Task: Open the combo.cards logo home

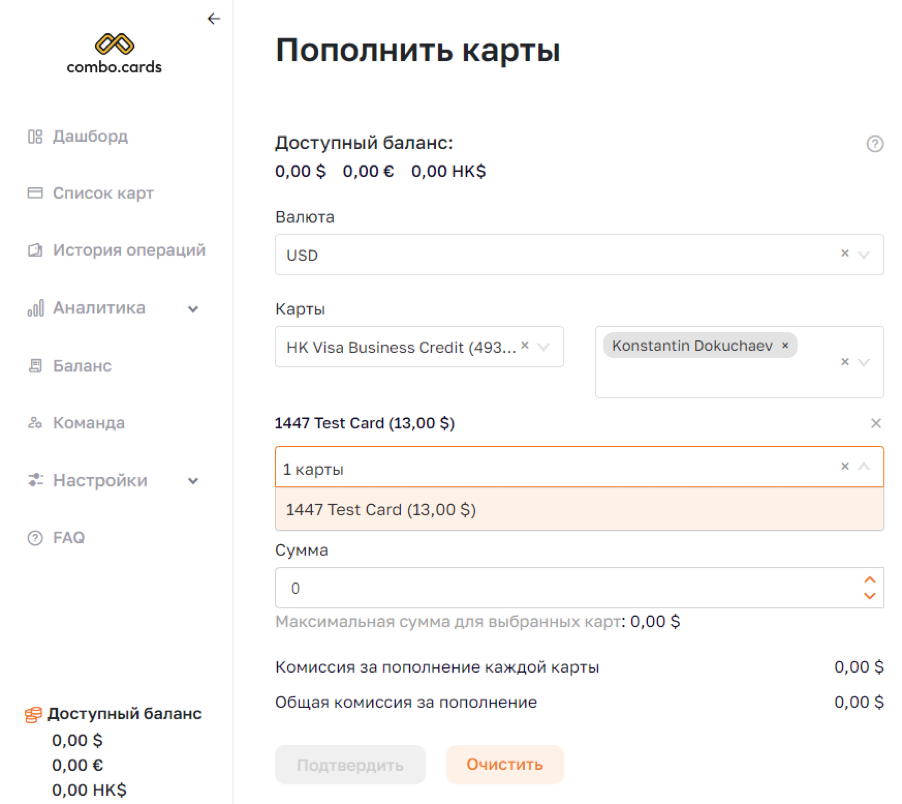Action: pos(114,54)
